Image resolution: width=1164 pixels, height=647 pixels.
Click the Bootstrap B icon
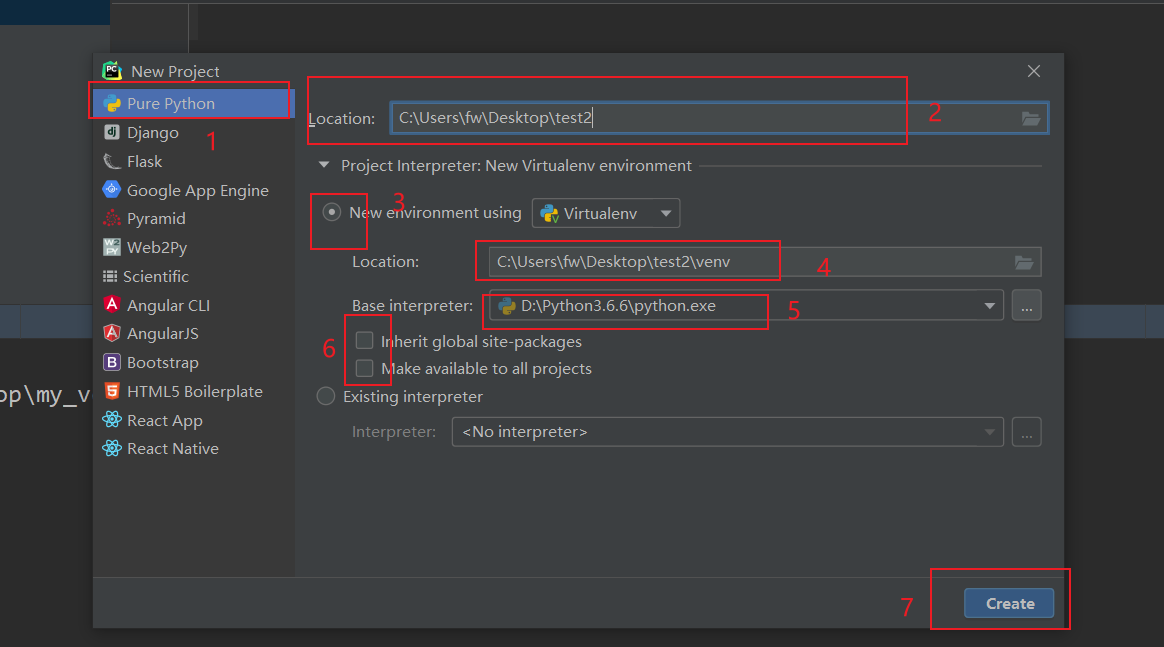tap(111, 362)
